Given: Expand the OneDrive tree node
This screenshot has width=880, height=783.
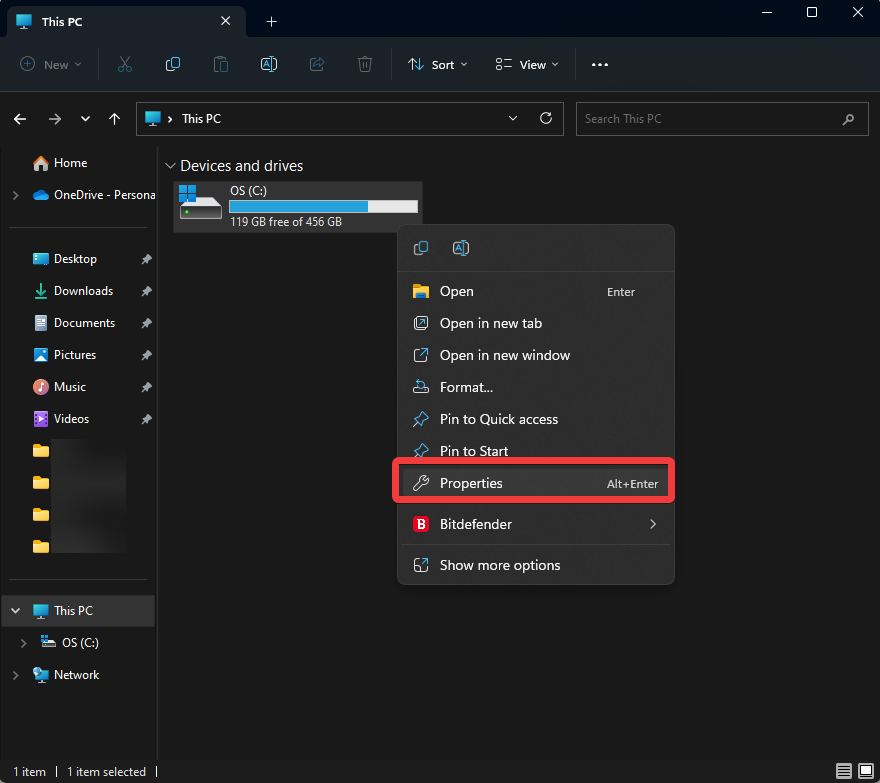Looking at the screenshot, I should coord(15,195).
